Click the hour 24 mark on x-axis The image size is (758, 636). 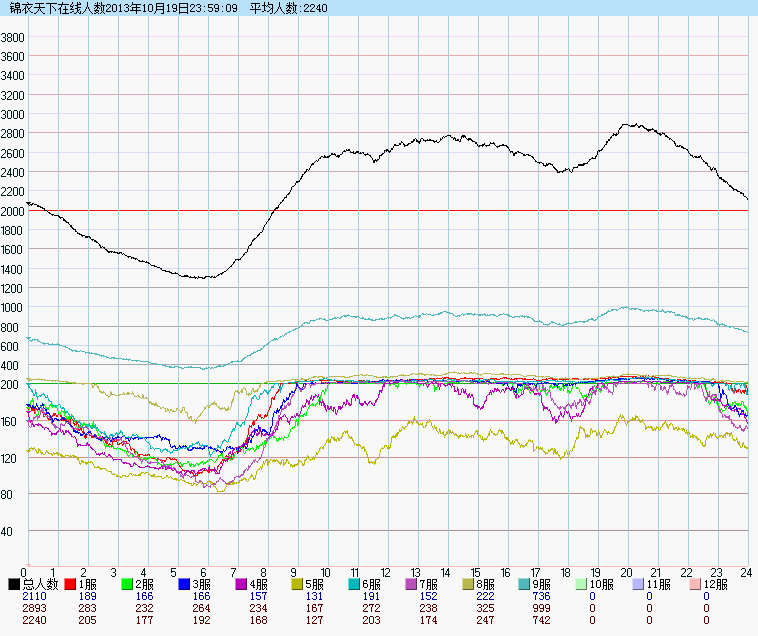[747, 573]
